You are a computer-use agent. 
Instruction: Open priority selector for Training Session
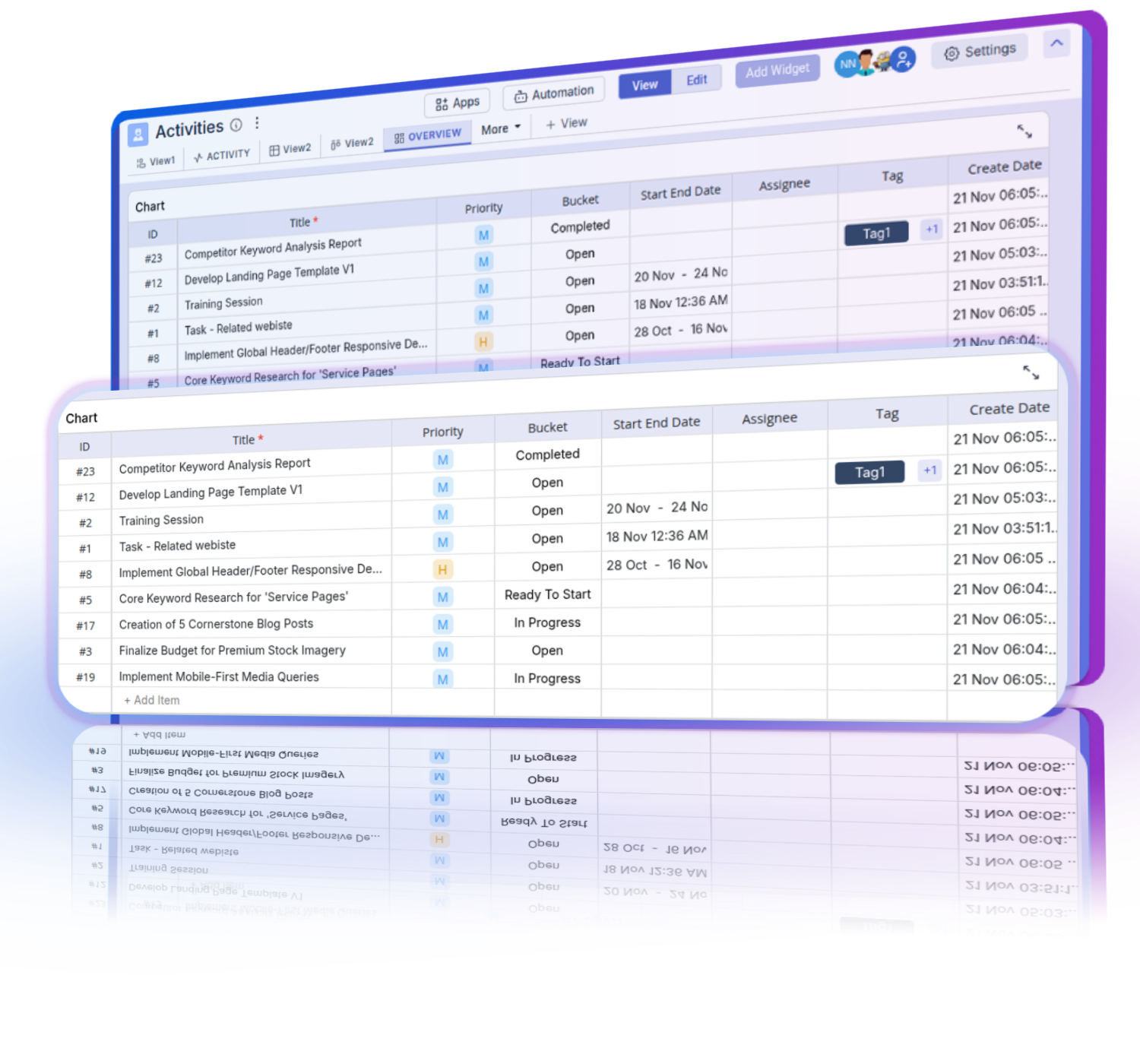pyautogui.click(x=442, y=515)
